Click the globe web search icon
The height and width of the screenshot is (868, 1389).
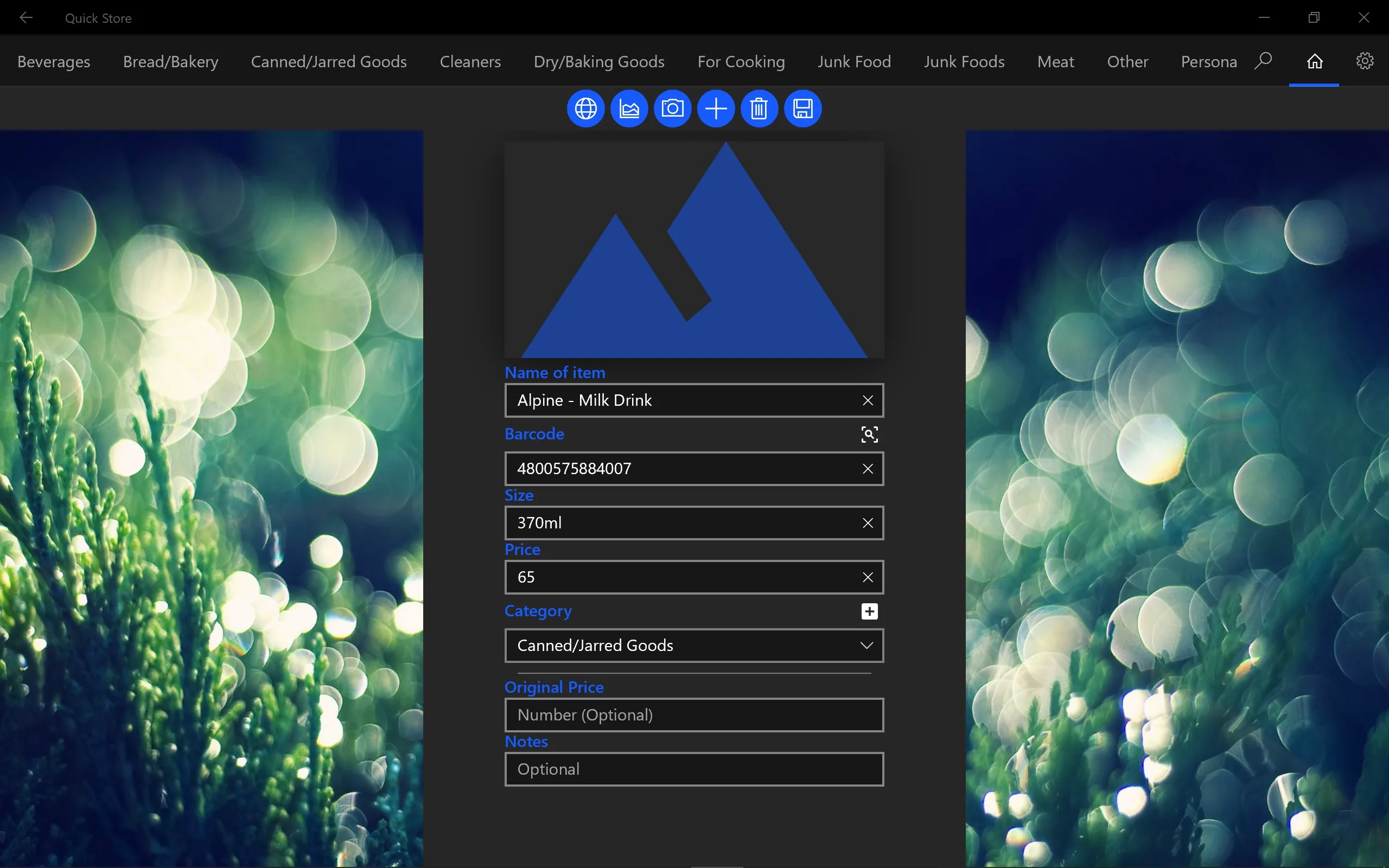click(585, 108)
